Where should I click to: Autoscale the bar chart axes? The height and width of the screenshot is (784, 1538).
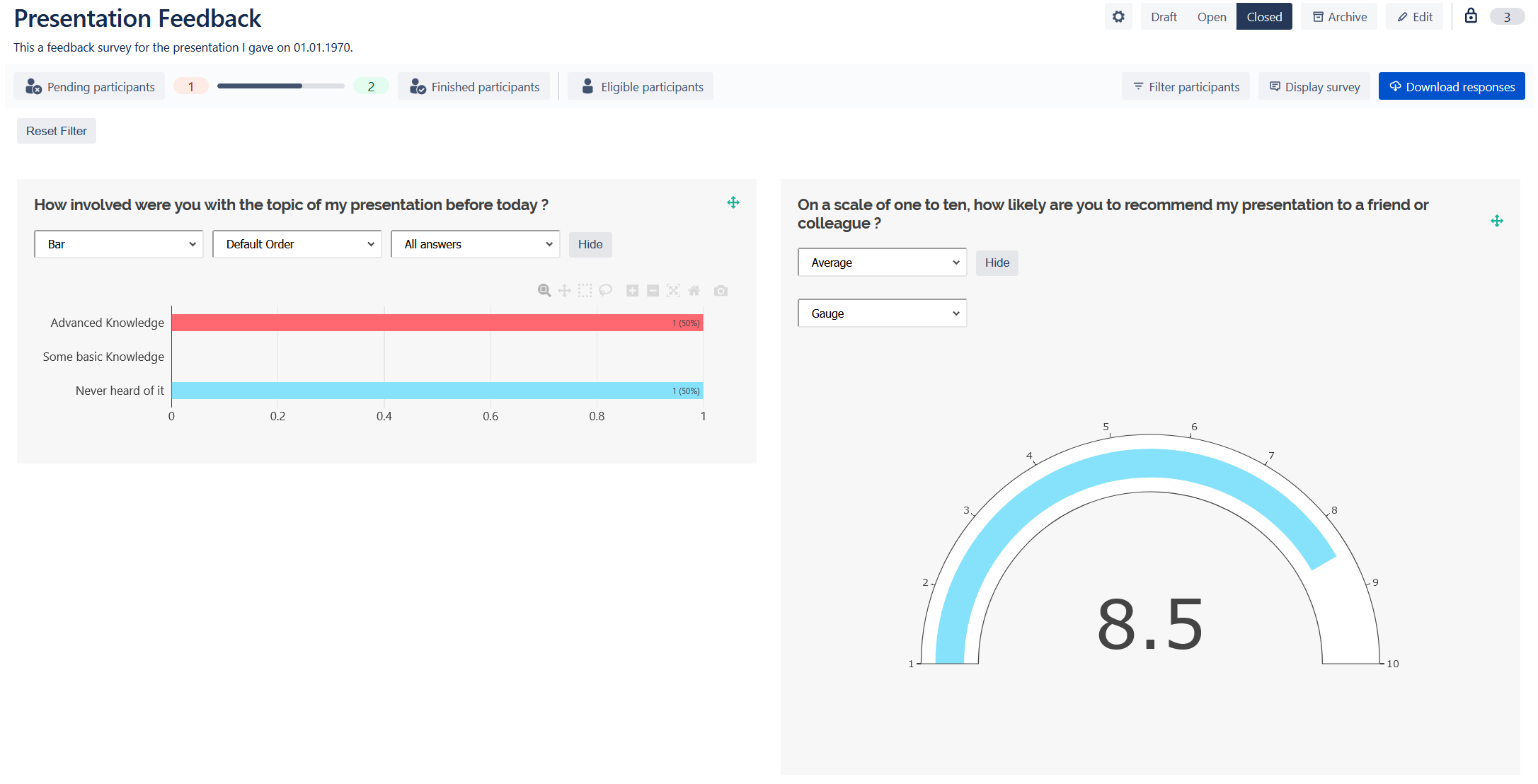(x=673, y=290)
